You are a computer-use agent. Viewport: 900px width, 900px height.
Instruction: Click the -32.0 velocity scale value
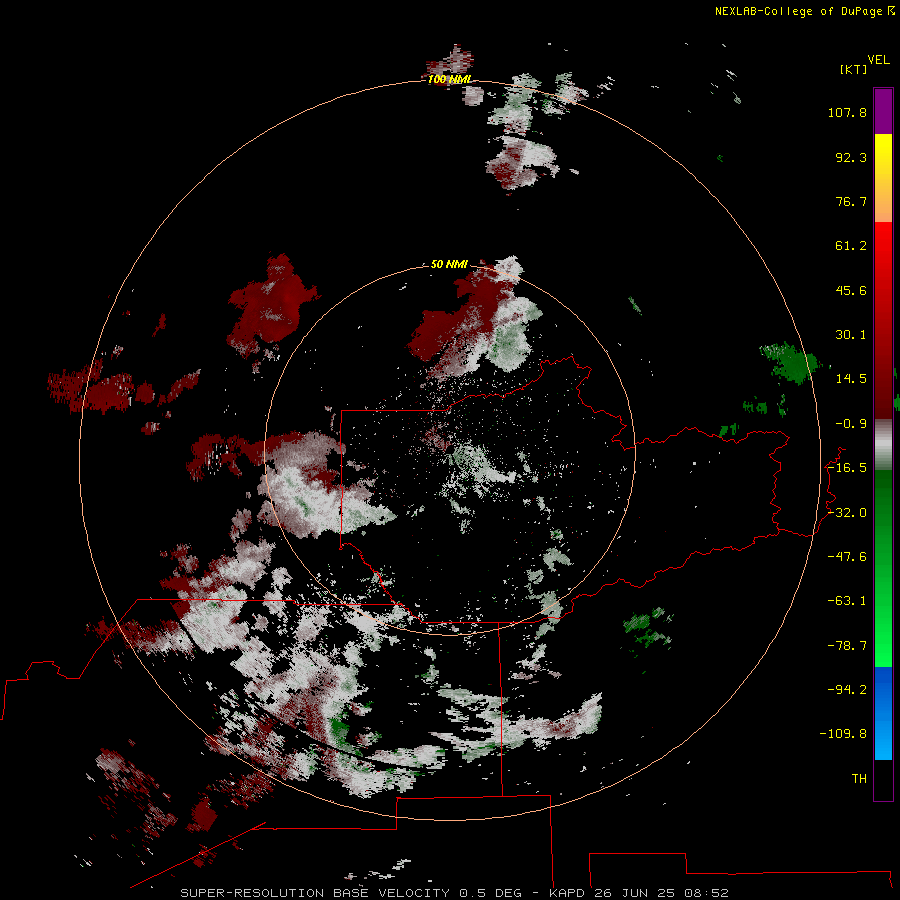tap(847, 513)
